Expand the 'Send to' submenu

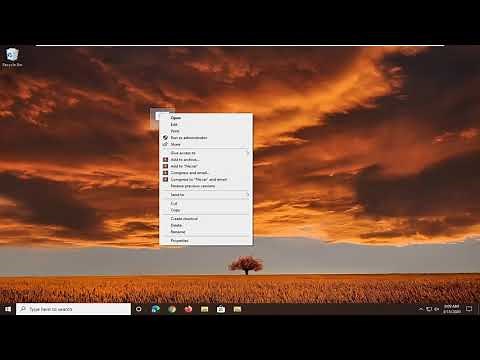click(x=206, y=195)
